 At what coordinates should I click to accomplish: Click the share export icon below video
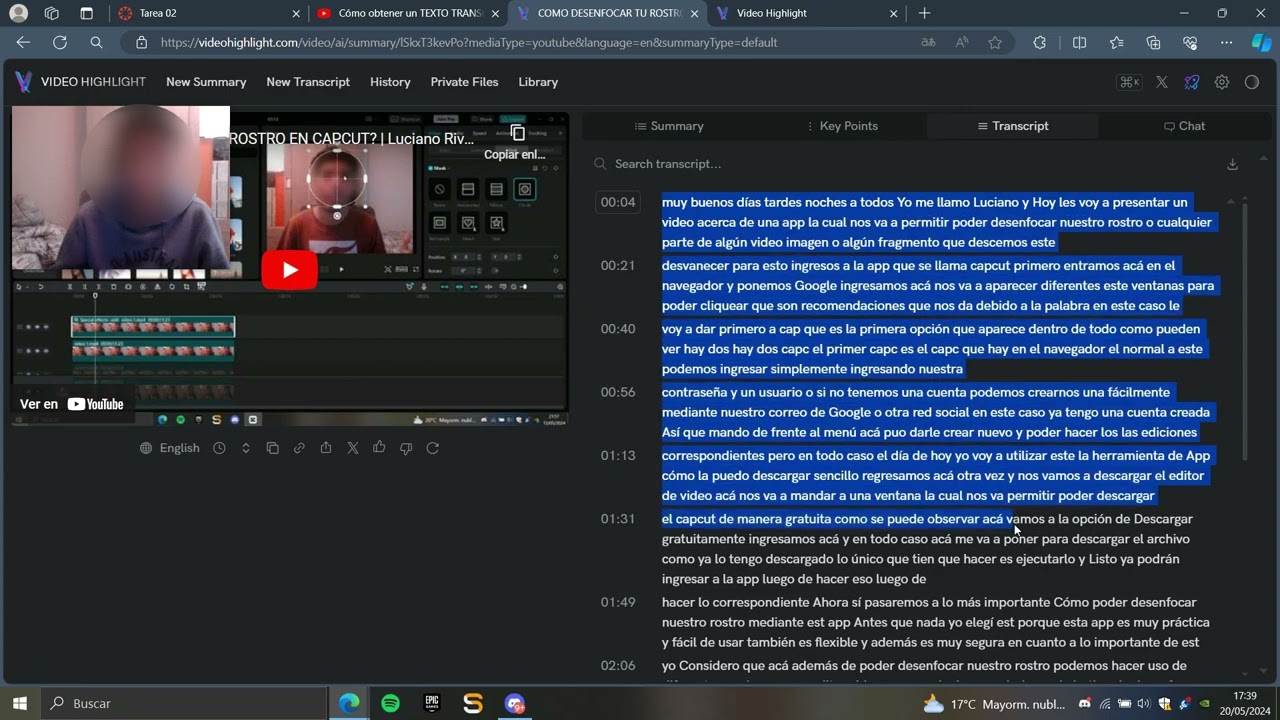[326, 448]
